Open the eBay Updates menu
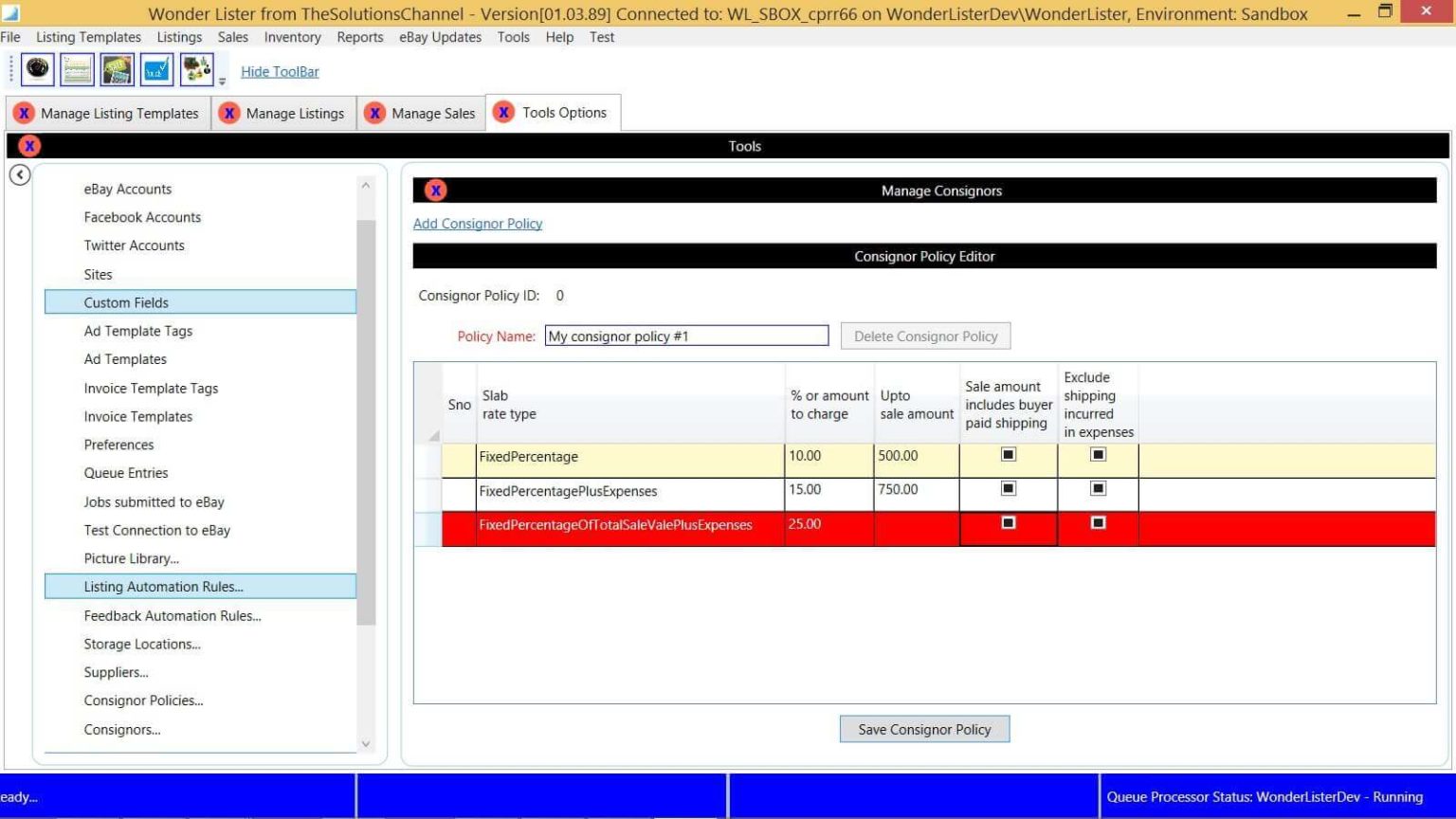This screenshot has width=1456, height=819. tap(440, 37)
